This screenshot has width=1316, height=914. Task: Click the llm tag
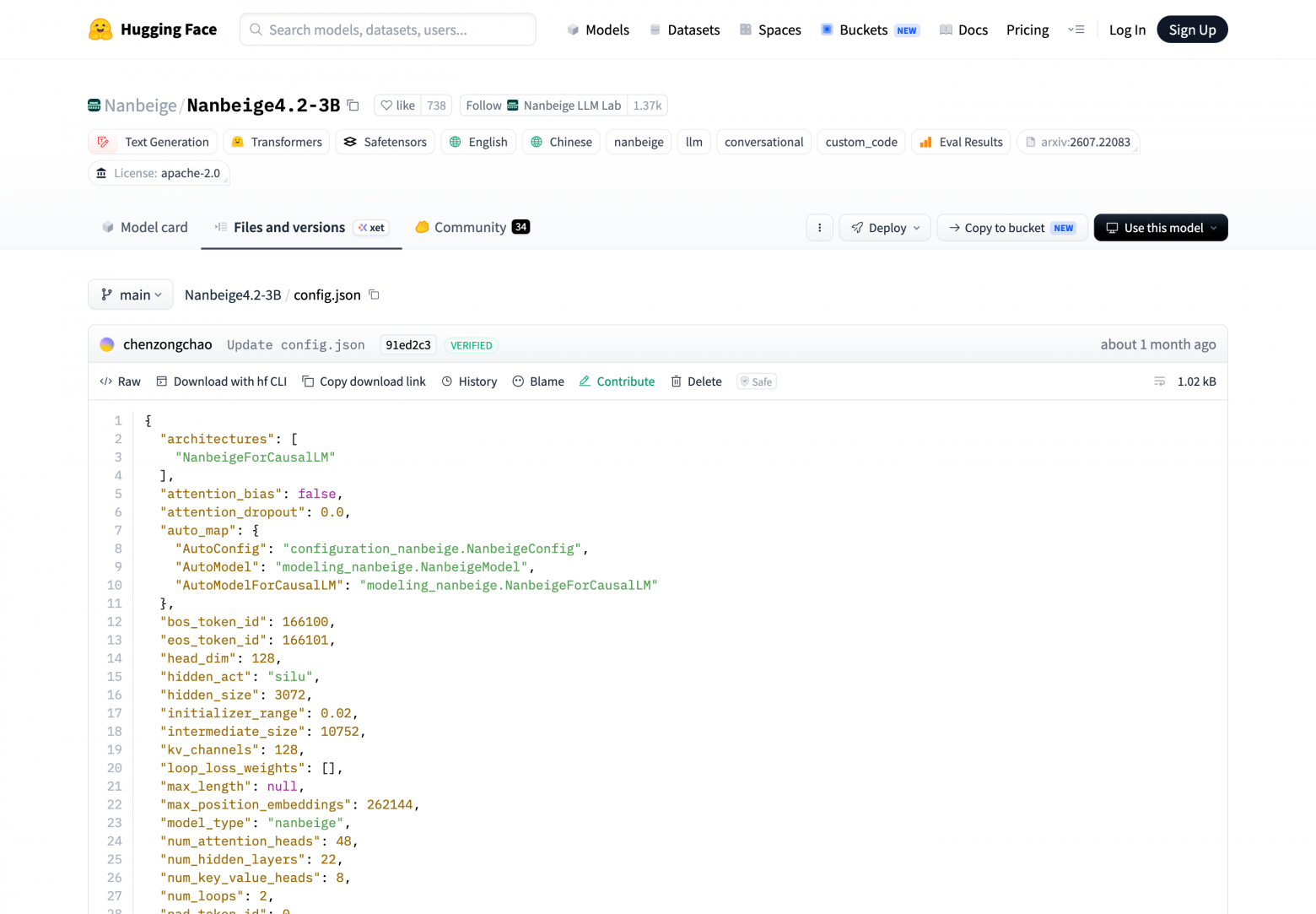coord(694,142)
